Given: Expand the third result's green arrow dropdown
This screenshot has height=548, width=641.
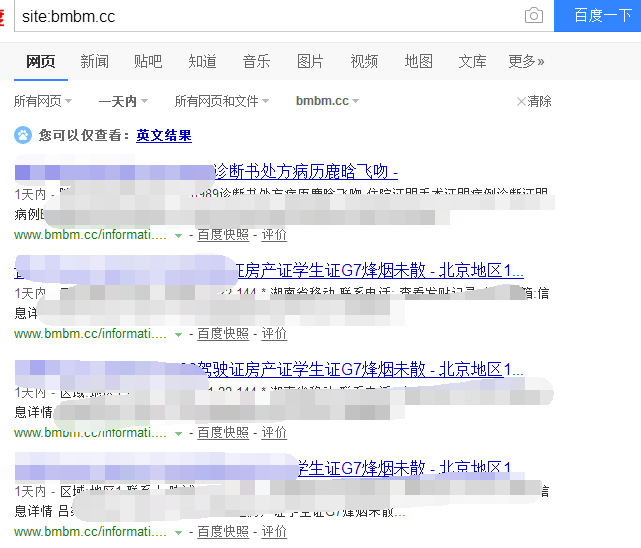Looking at the screenshot, I should [178, 433].
